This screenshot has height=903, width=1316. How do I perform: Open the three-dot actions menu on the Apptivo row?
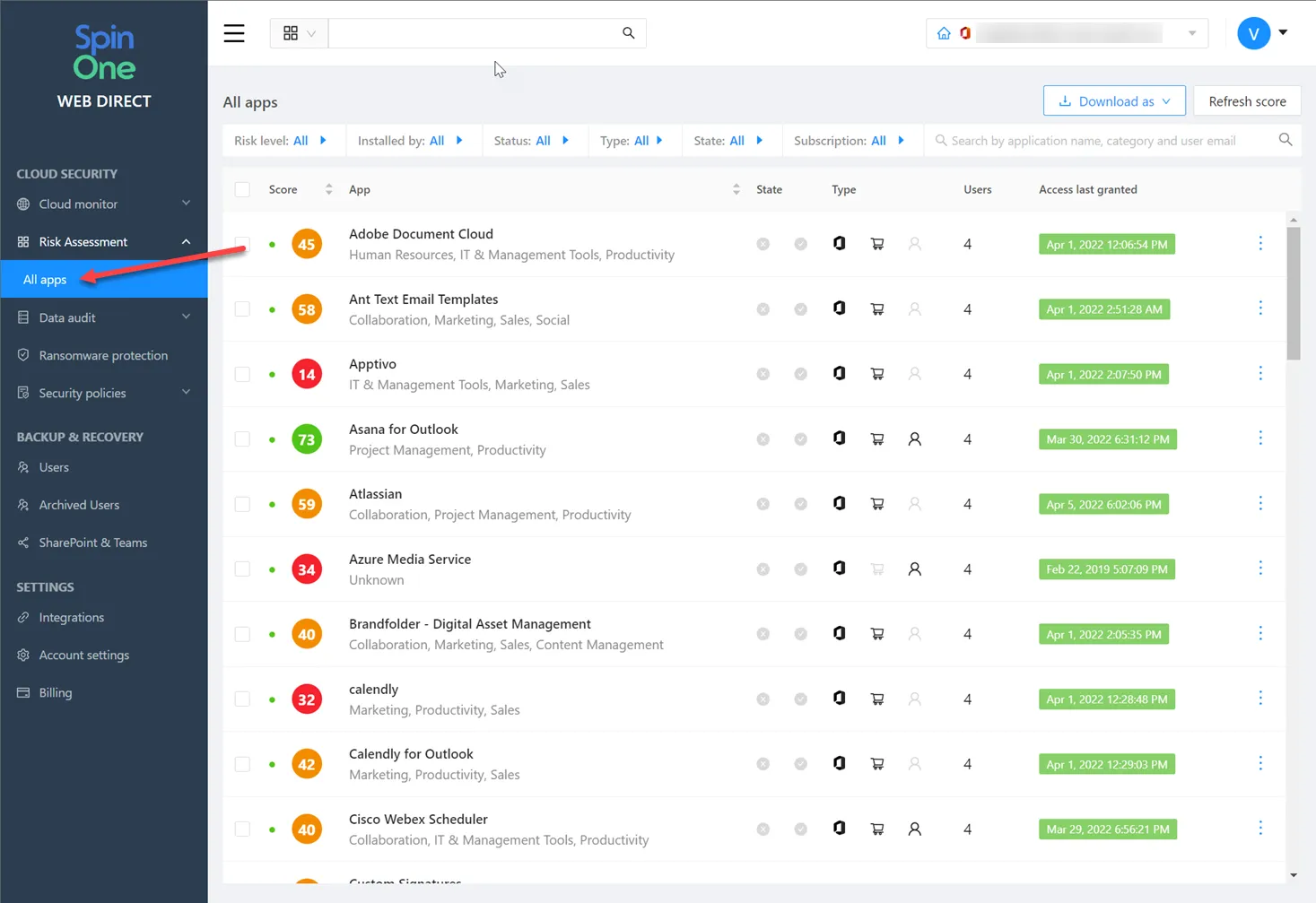pyautogui.click(x=1260, y=373)
